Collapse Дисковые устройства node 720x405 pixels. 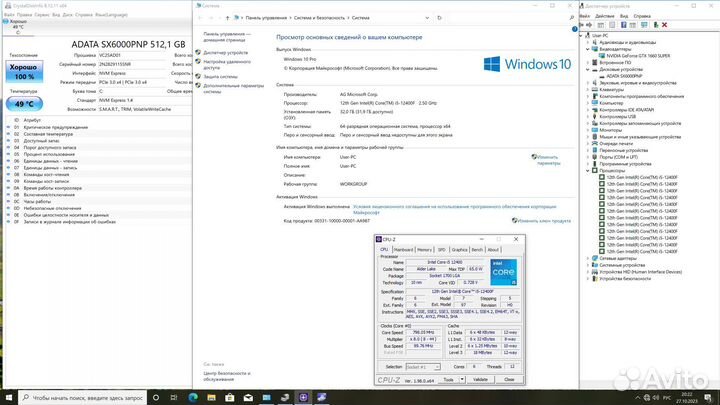pos(588,69)
